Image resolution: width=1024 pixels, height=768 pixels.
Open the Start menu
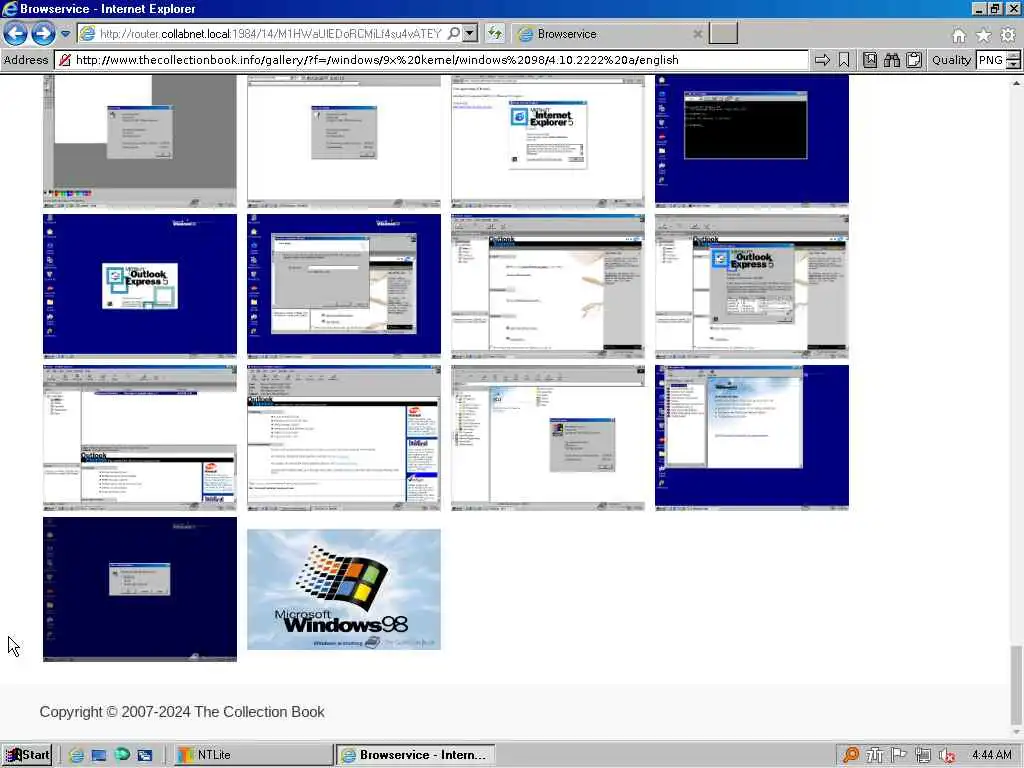pyautogui.click(x=26, y=755)
